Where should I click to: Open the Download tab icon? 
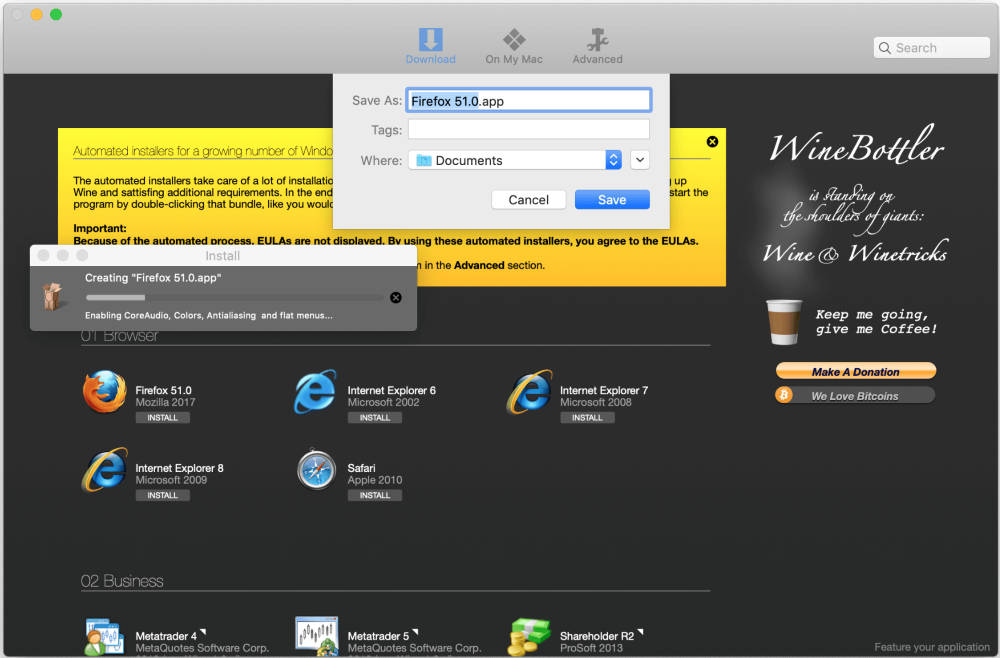click(x=430, y=40)
